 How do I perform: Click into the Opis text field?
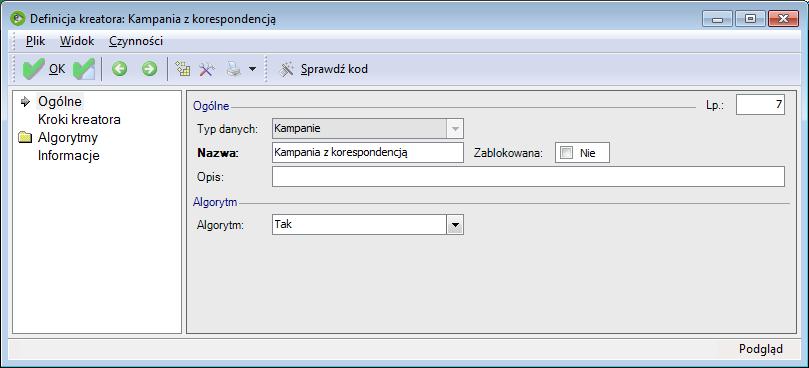click(528, 177)
